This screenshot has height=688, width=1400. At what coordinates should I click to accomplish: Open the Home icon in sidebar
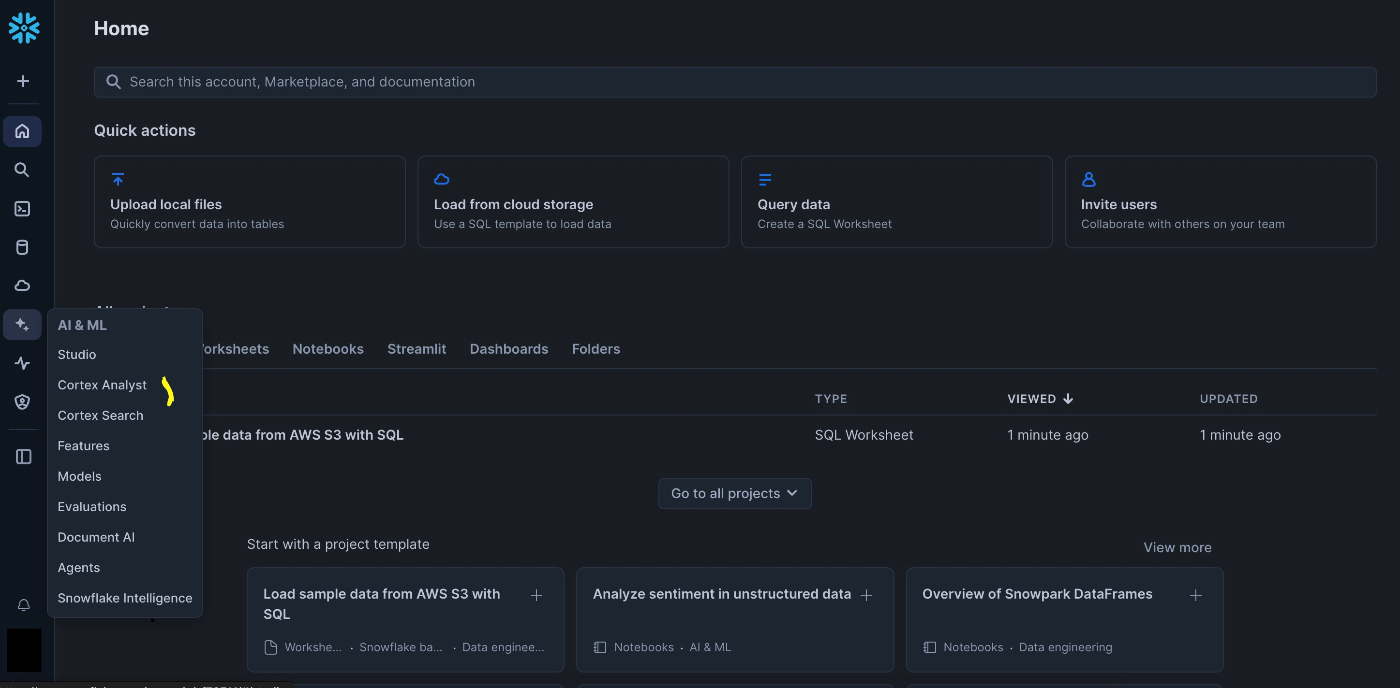click(x=22, y=131)
